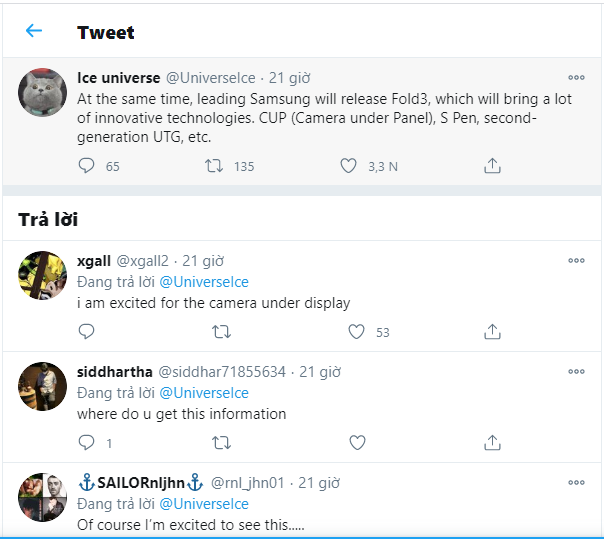Image resolution: width=604 pixels, height=539 pixels.
Task: Open more options on Ice universe tweet
Action: tap(576, 77)
